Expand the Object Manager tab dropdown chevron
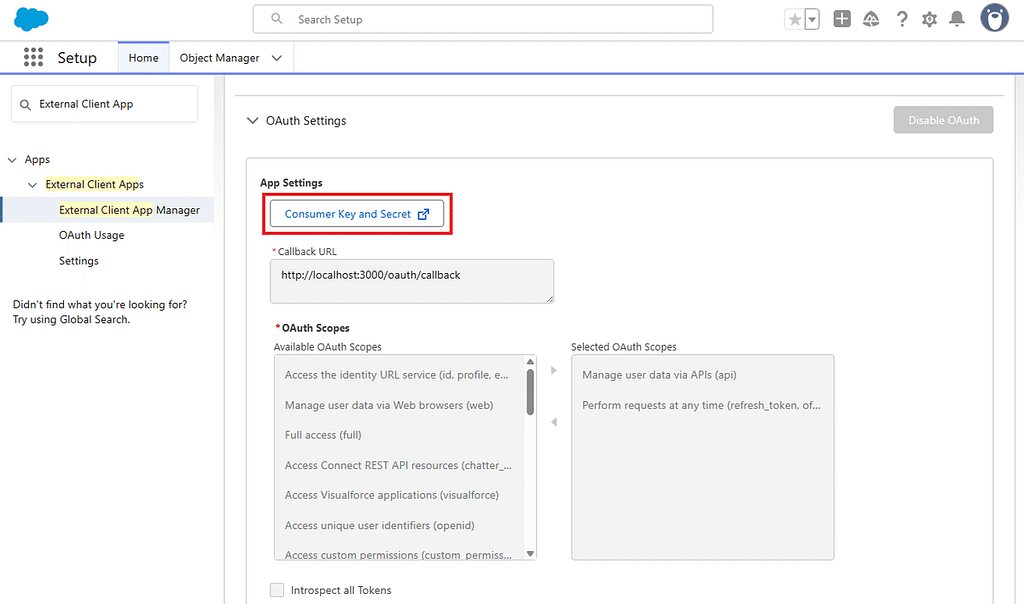Screen dimensions: 1024x604 pos(277,58)
